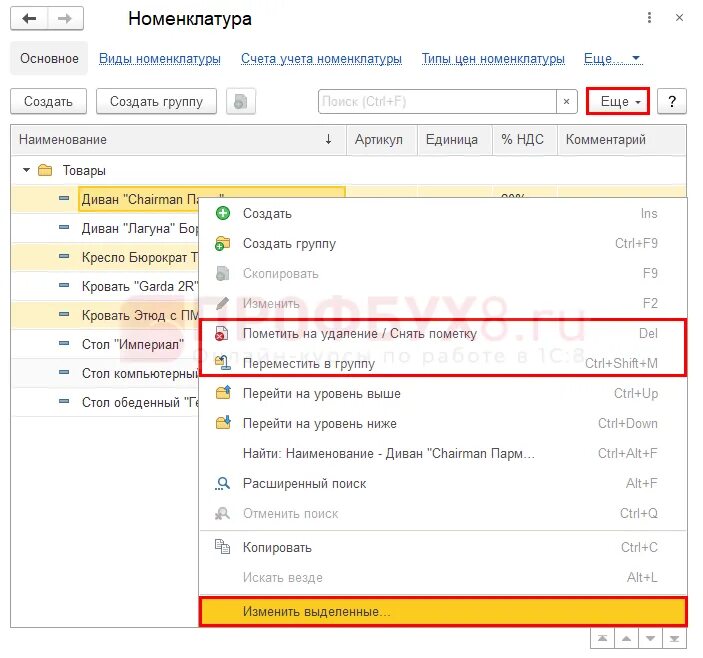Open help with the question mark button
Screen dimensions: 703x658
[x=672, y=101]
